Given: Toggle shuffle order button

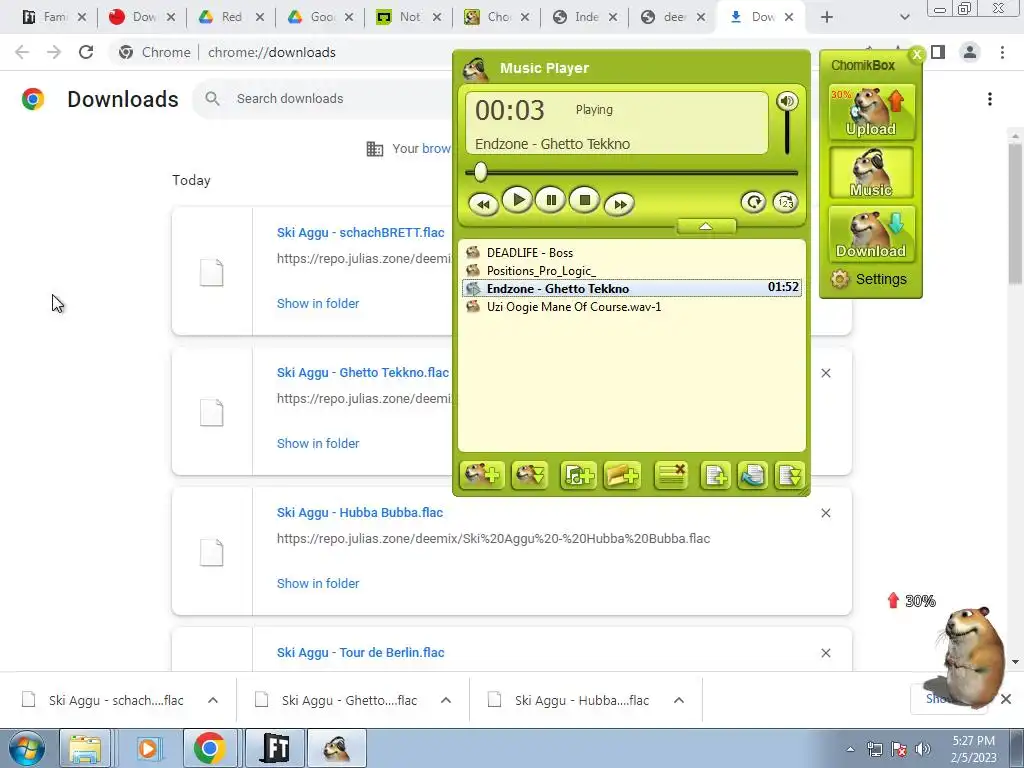Looking at the screenshot, I should 785,202.
